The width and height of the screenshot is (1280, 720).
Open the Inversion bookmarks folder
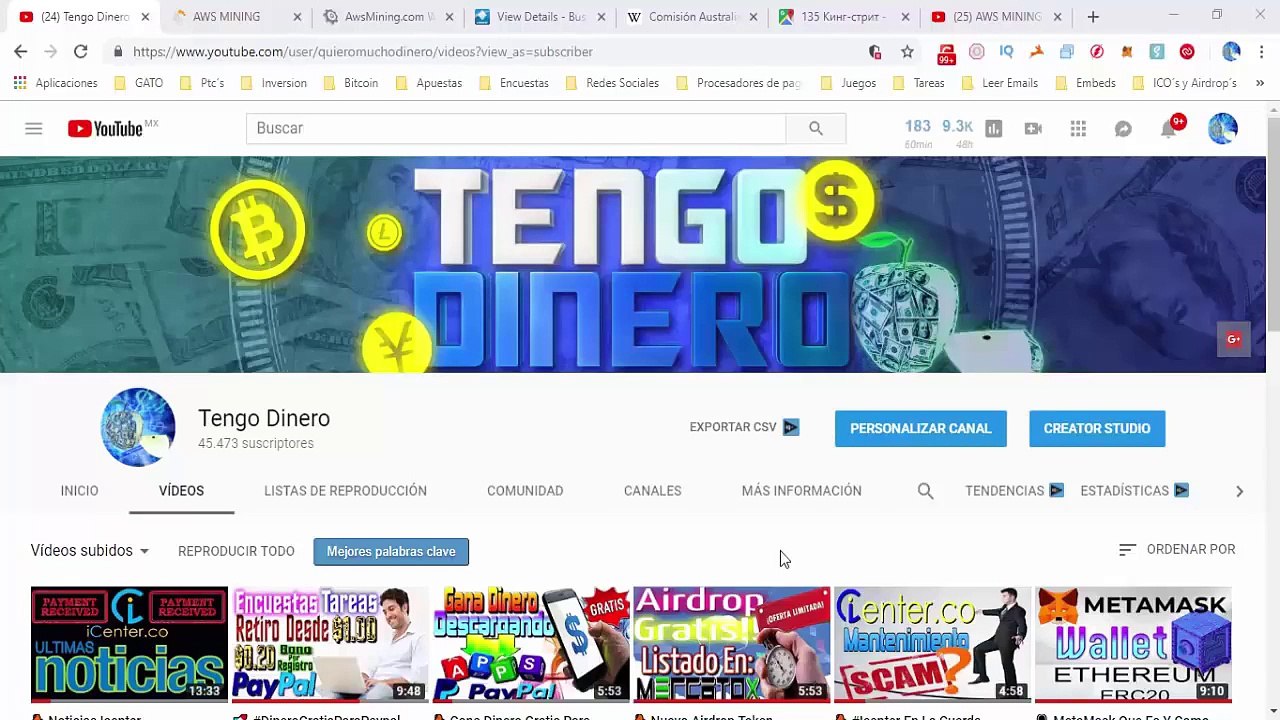(274, 83)
